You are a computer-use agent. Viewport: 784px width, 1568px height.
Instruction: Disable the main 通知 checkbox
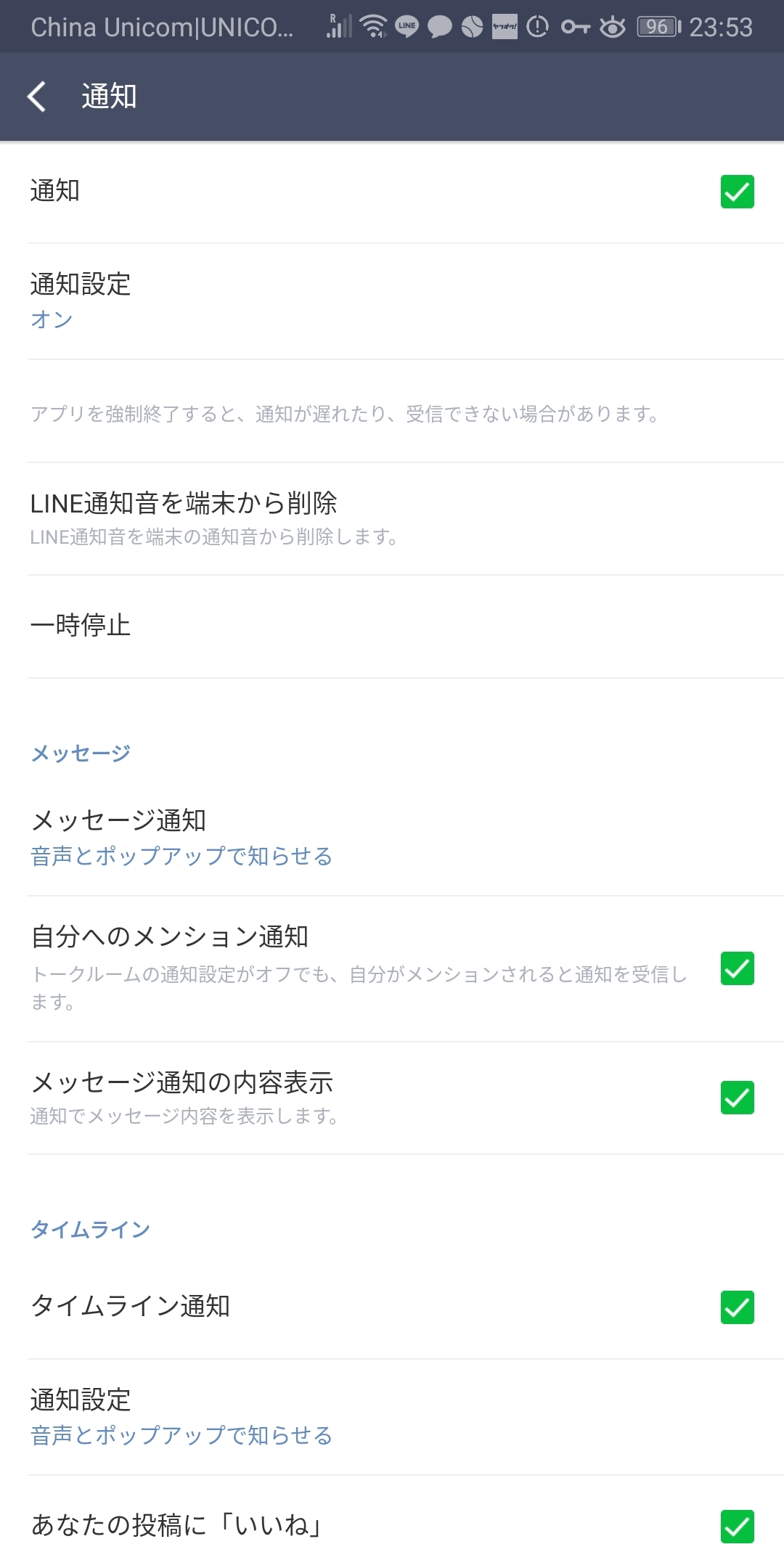pyautogui.click(x=737, y=192)
